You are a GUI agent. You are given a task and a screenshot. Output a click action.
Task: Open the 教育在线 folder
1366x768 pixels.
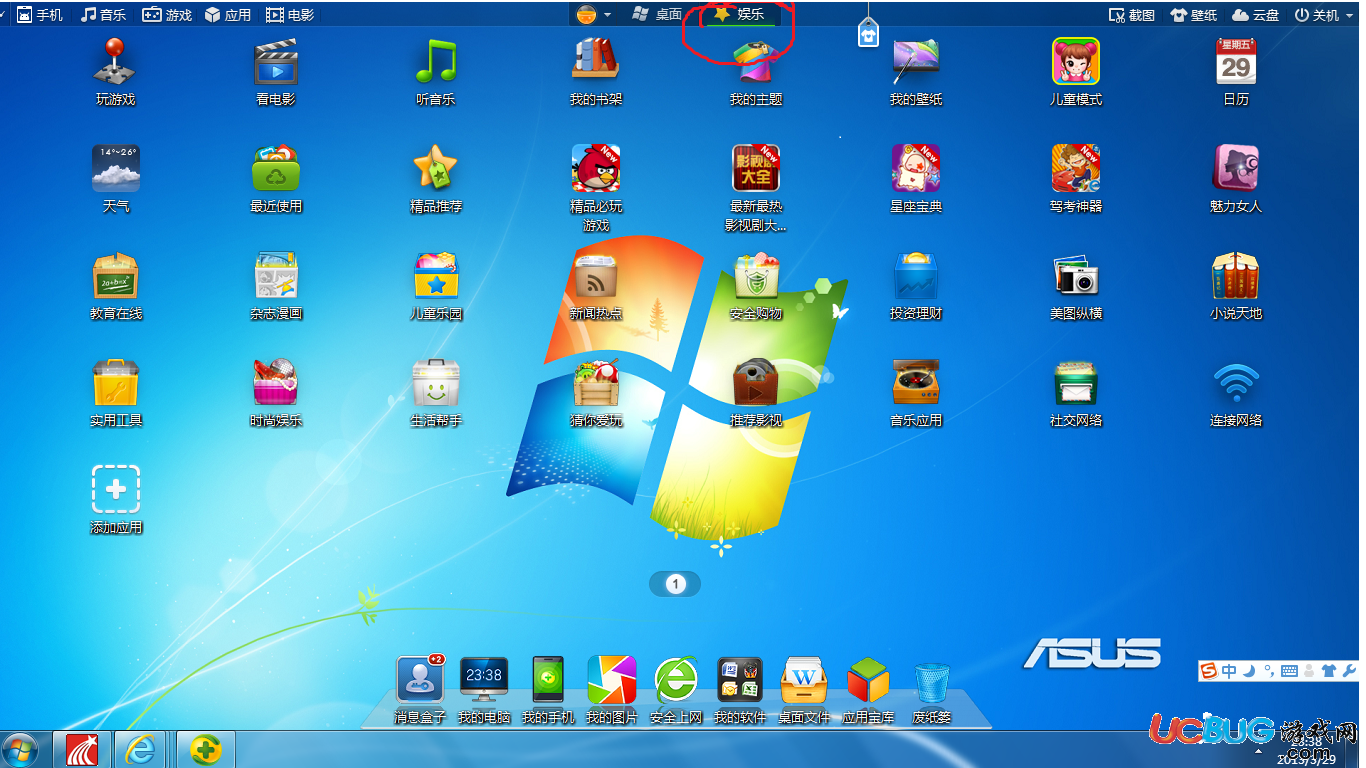coord(116,276)
